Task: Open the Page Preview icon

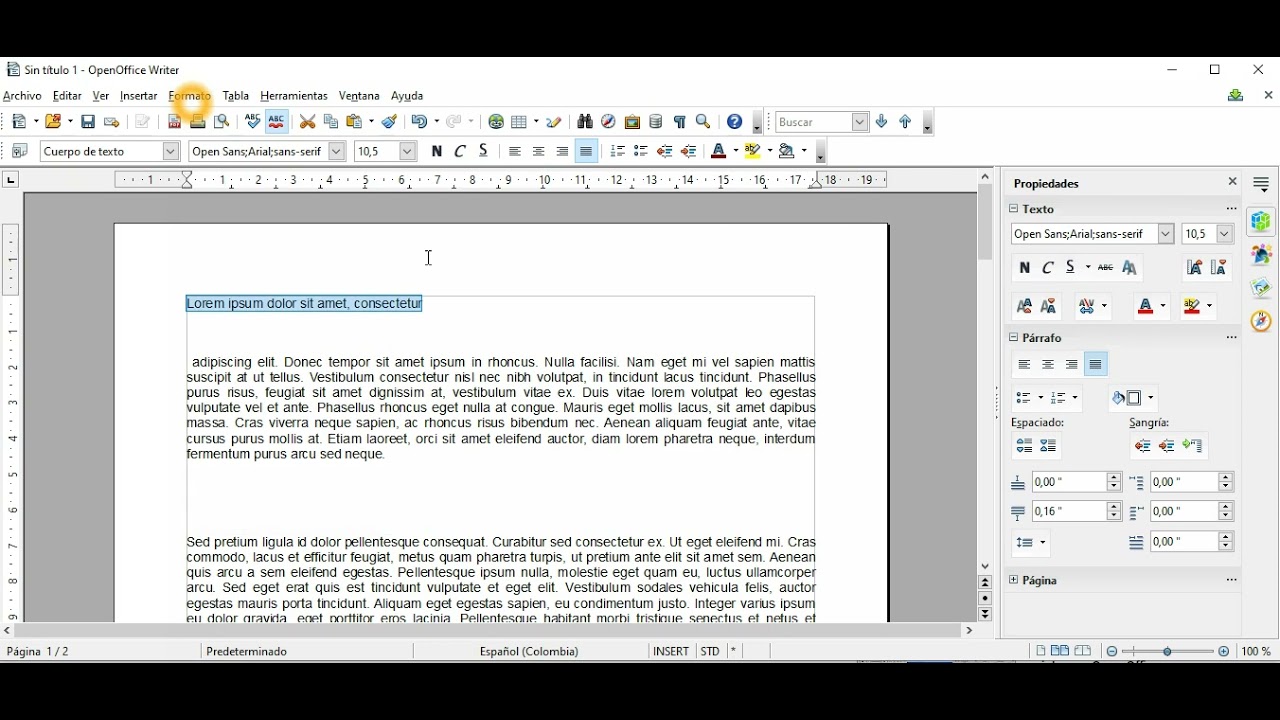Action: coord(222,122)
